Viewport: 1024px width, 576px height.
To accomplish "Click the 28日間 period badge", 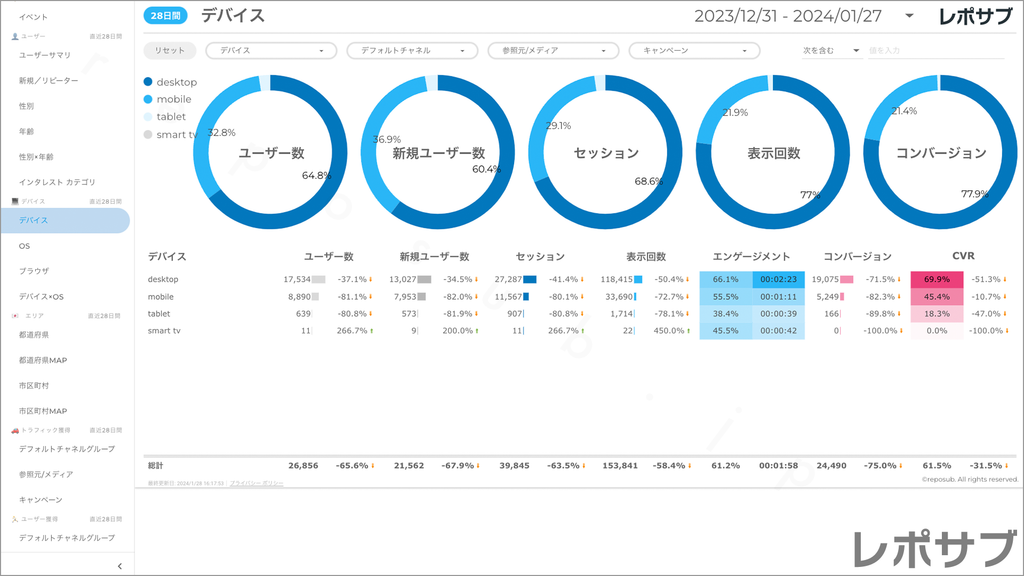I will 164,16.
